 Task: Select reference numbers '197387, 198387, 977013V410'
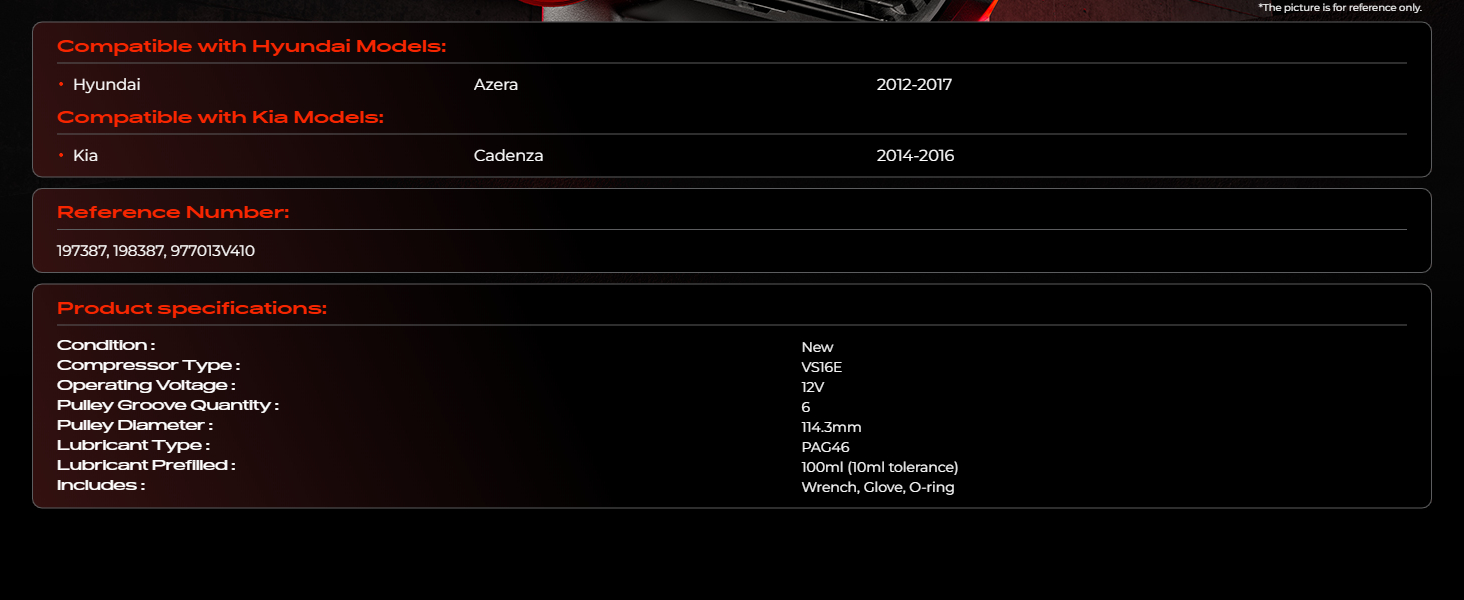[156, 251]
